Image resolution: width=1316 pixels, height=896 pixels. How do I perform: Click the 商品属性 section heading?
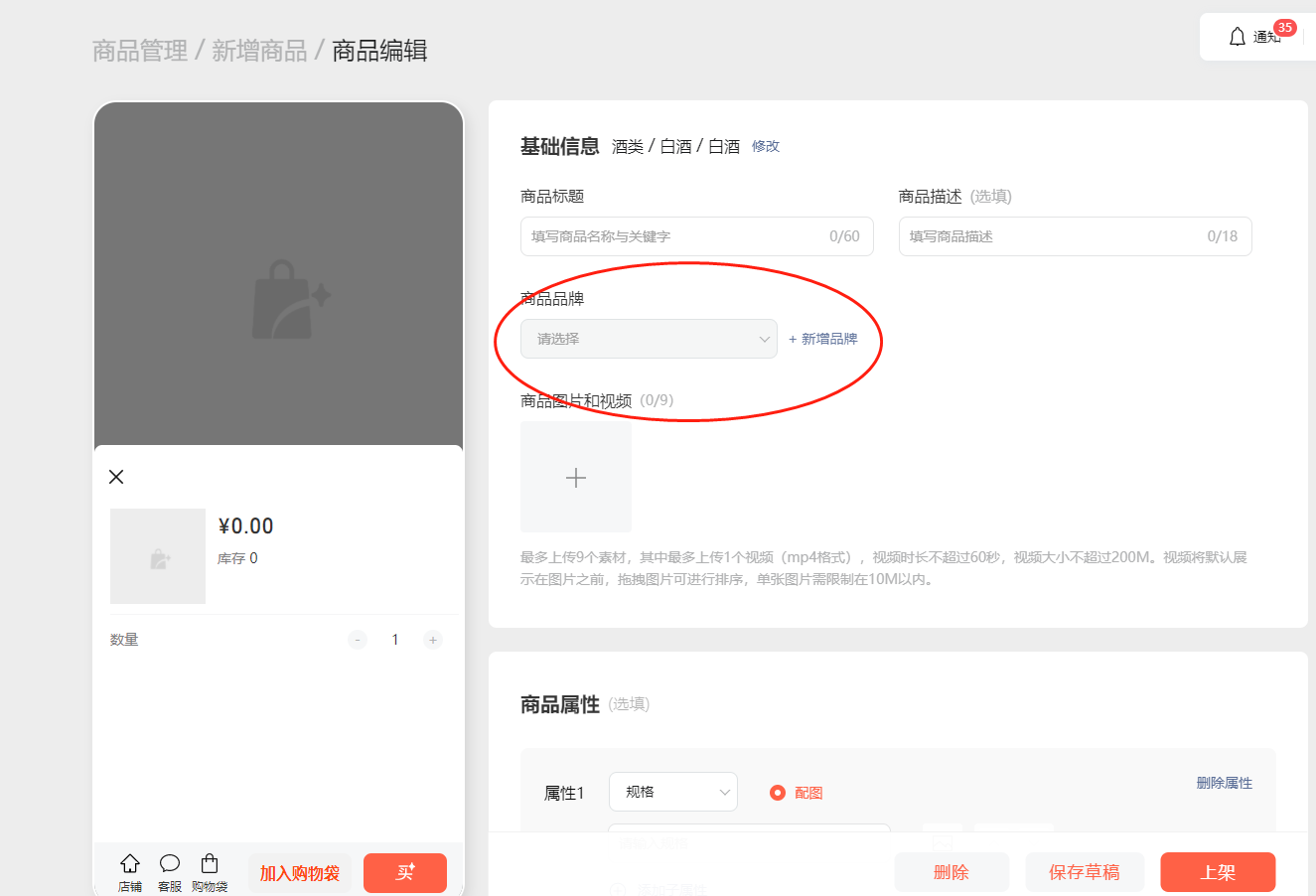pyautogui.click(x=560, y=704)
